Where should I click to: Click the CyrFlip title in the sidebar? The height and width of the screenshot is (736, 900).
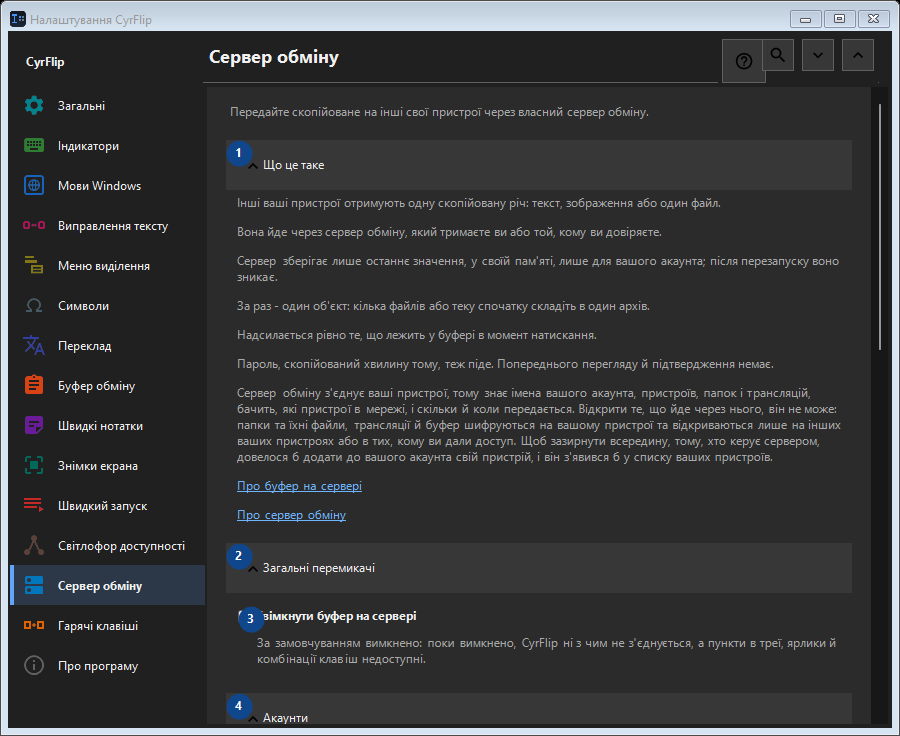(x=45, y=62)
